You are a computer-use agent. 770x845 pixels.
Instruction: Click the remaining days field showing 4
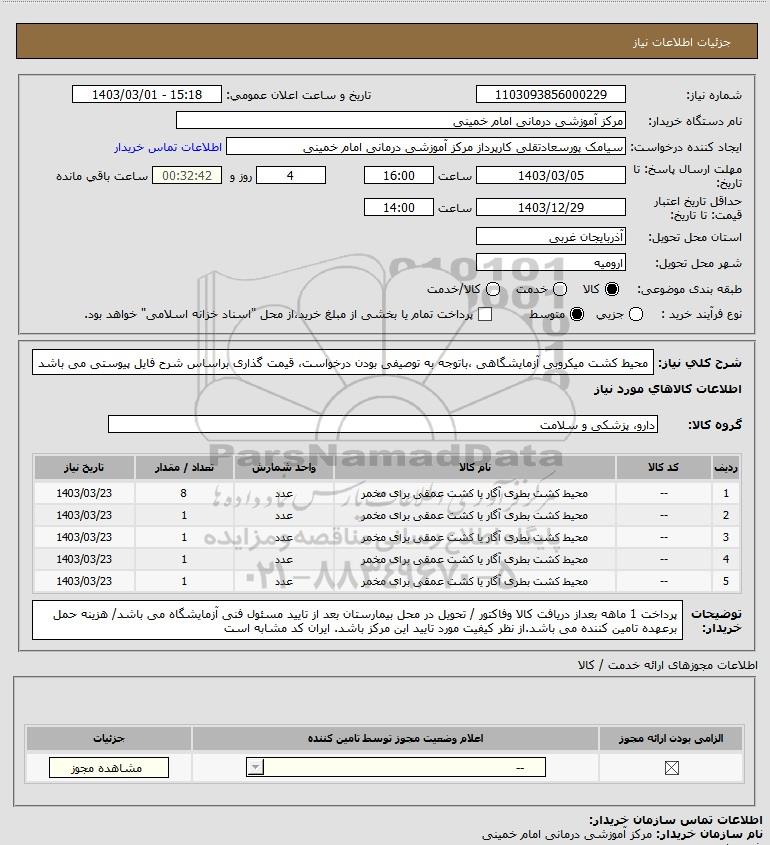click(290, 176)
